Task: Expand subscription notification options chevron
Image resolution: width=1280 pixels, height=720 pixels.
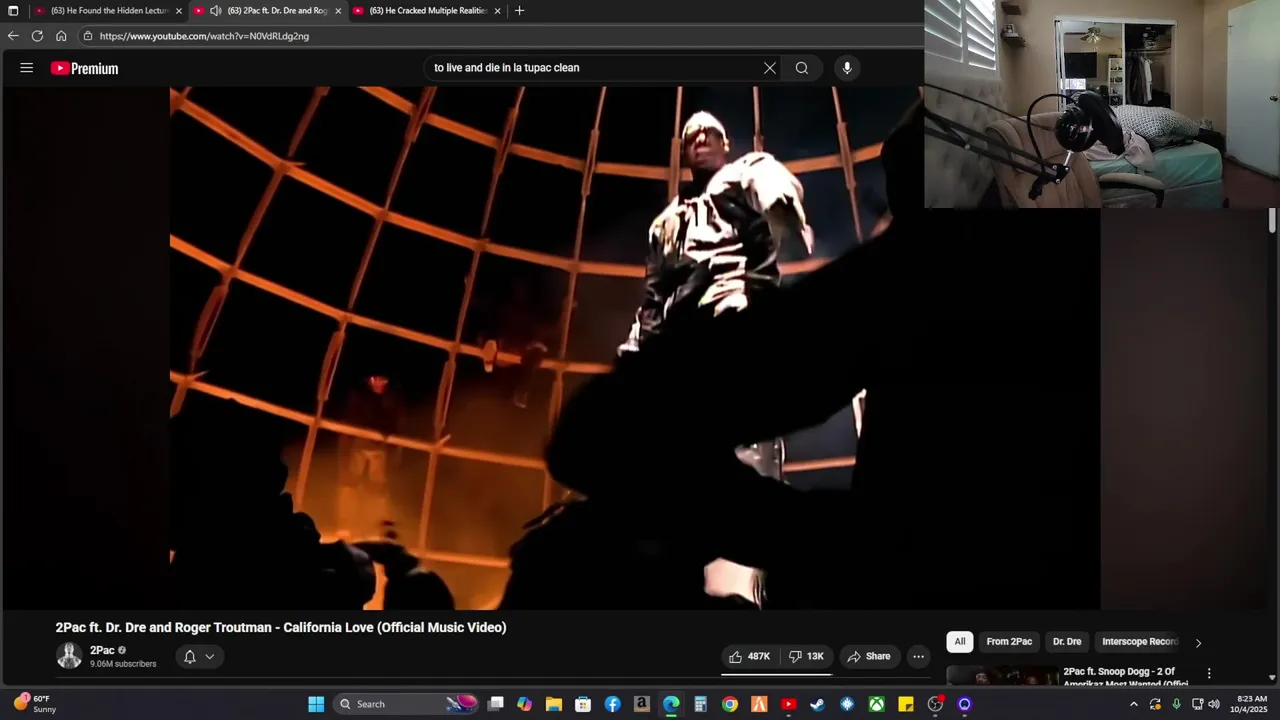Action: click(210, 657)
